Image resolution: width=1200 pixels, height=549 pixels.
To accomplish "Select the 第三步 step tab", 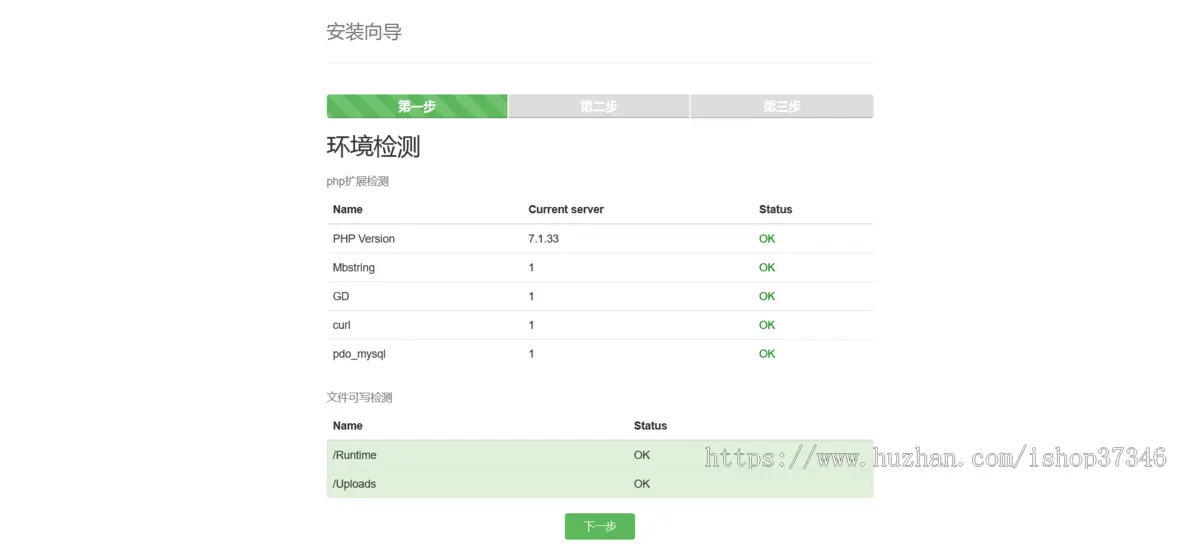I will [781, 106].
